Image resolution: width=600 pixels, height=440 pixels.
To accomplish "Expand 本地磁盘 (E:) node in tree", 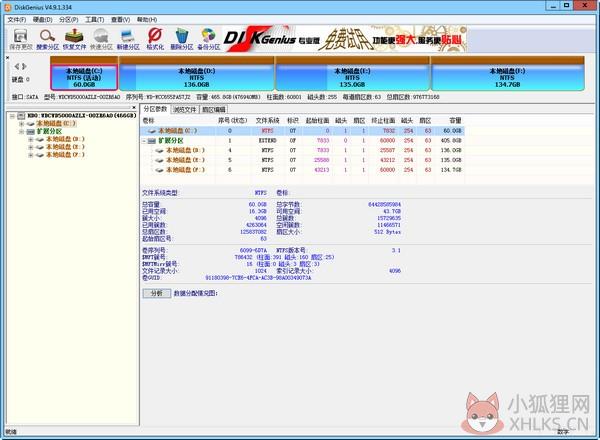I will coord(31,147).
